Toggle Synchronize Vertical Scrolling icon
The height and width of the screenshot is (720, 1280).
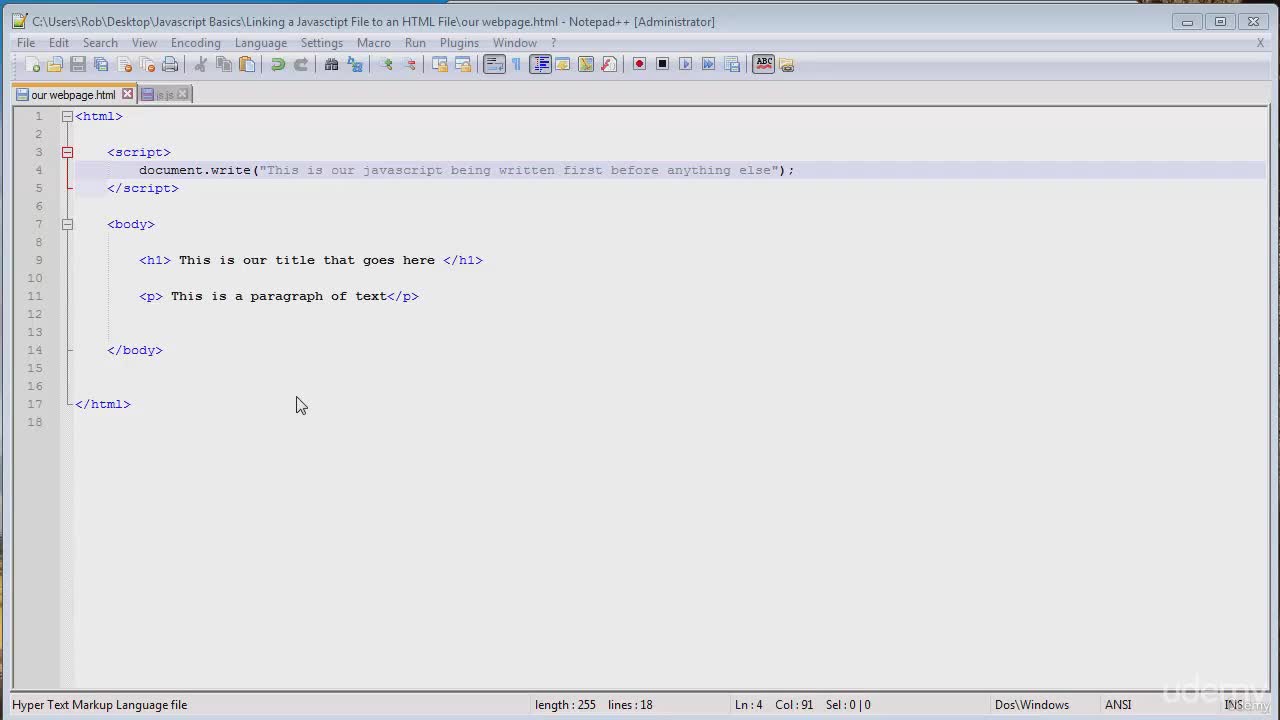[440, 64]
